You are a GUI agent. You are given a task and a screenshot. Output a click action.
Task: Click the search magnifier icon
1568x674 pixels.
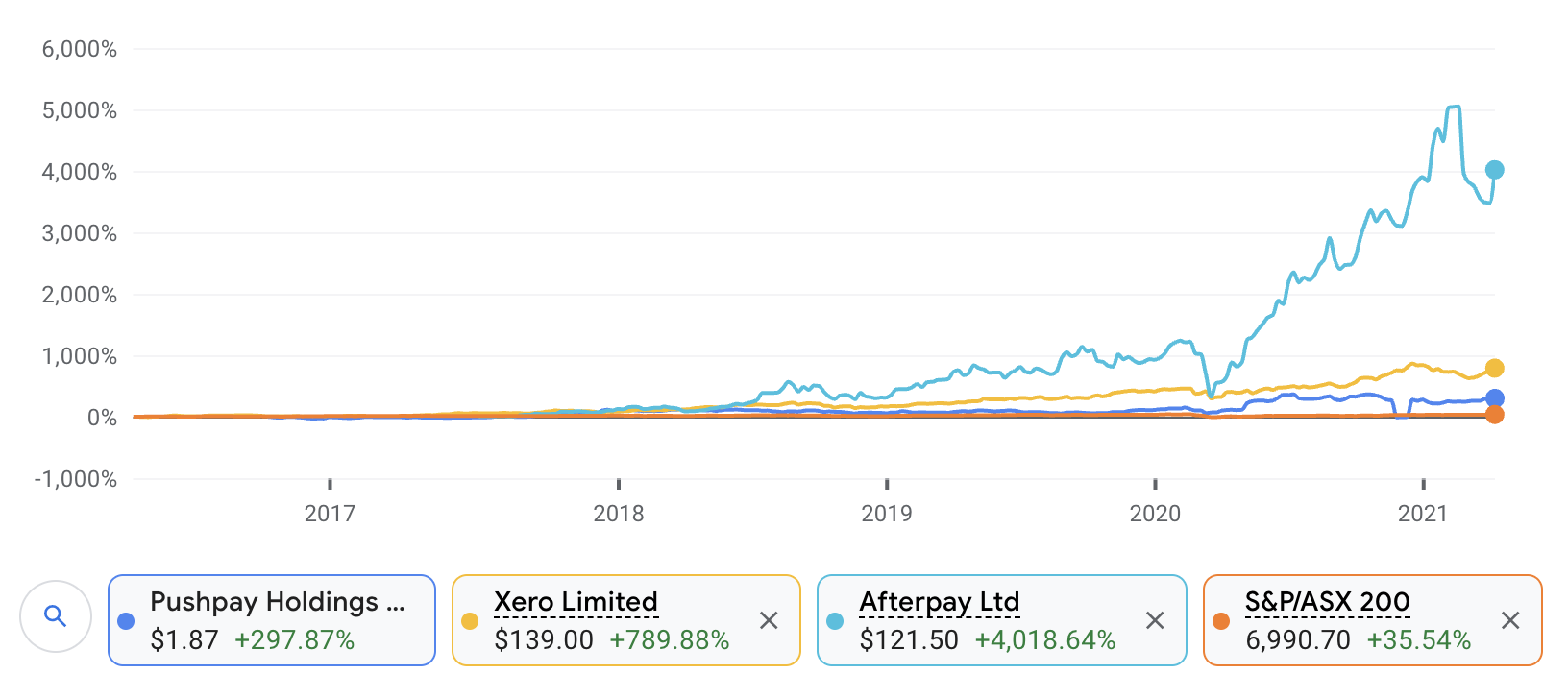56,616
